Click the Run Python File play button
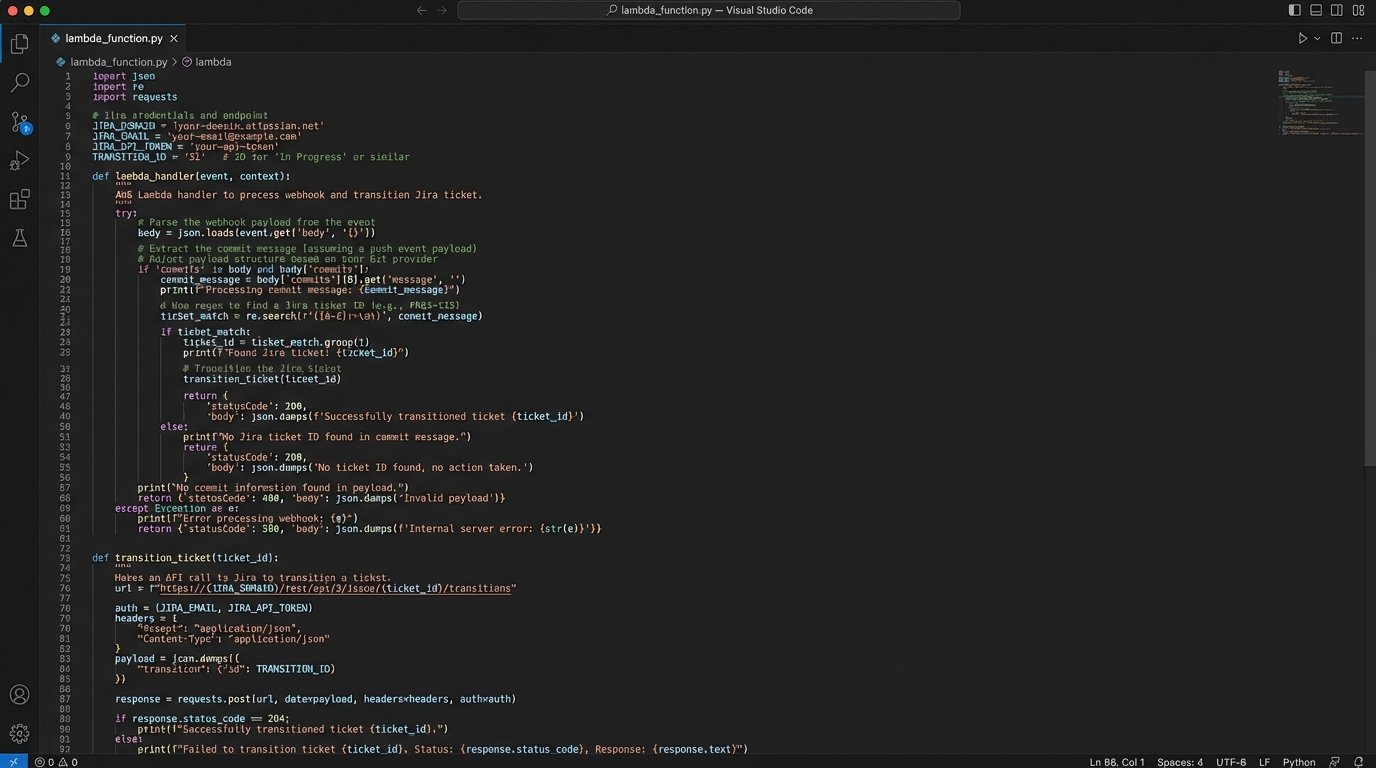1376x768 pixels. point(1302,38)
